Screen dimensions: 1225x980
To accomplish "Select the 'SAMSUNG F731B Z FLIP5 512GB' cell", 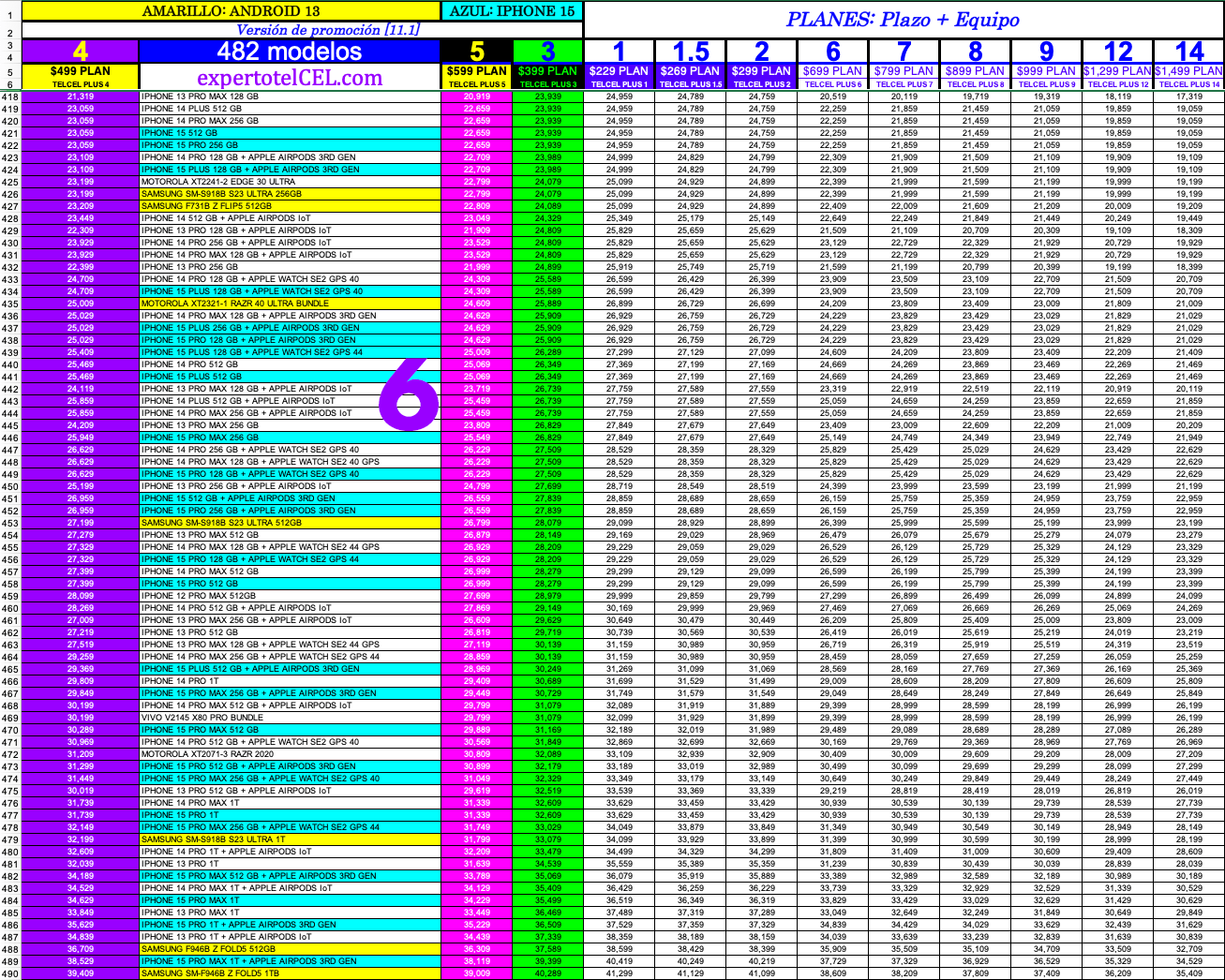I will [x=290, y=206].
